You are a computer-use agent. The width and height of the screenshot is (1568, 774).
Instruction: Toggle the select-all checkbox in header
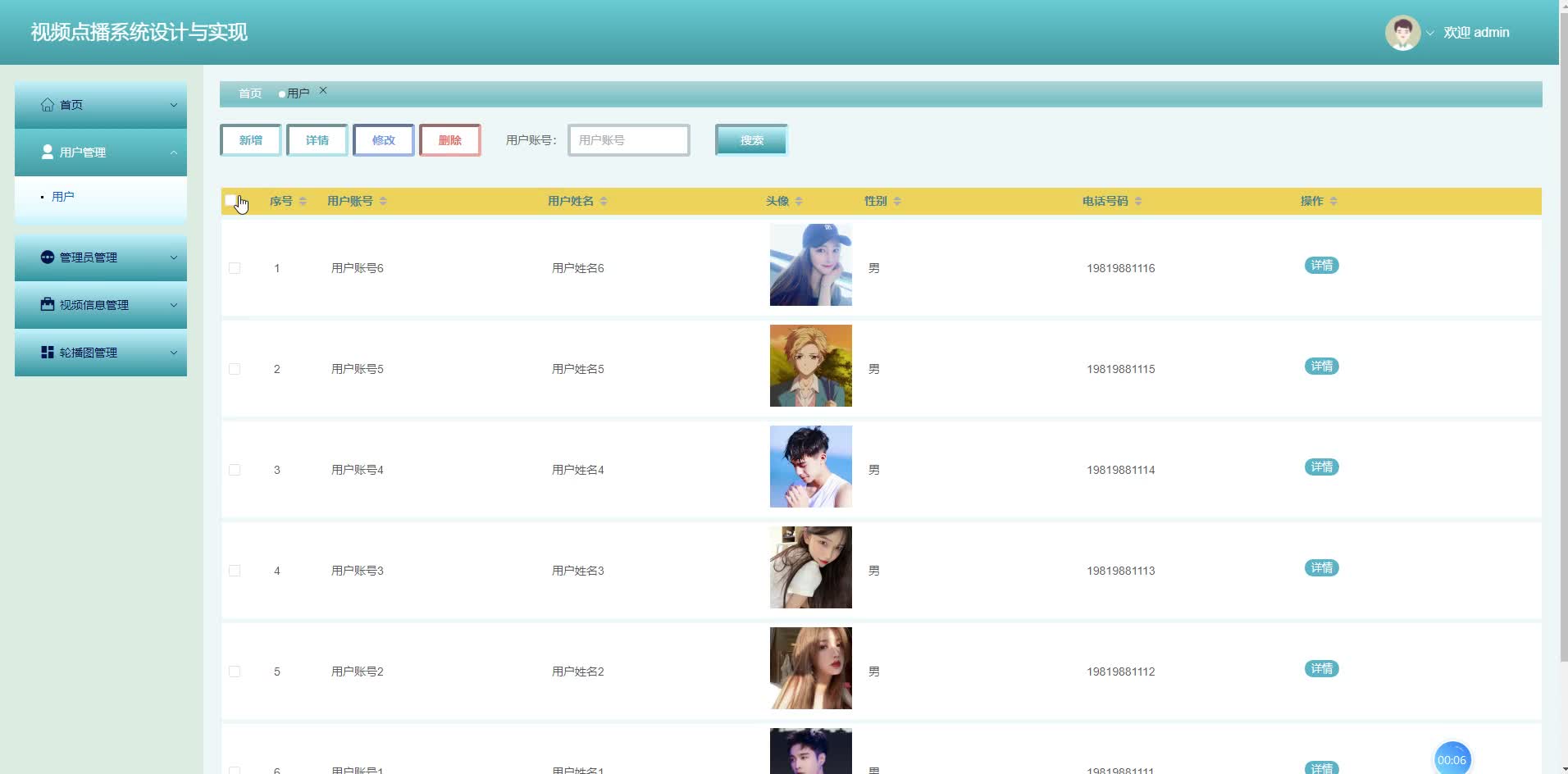[232, 201]
